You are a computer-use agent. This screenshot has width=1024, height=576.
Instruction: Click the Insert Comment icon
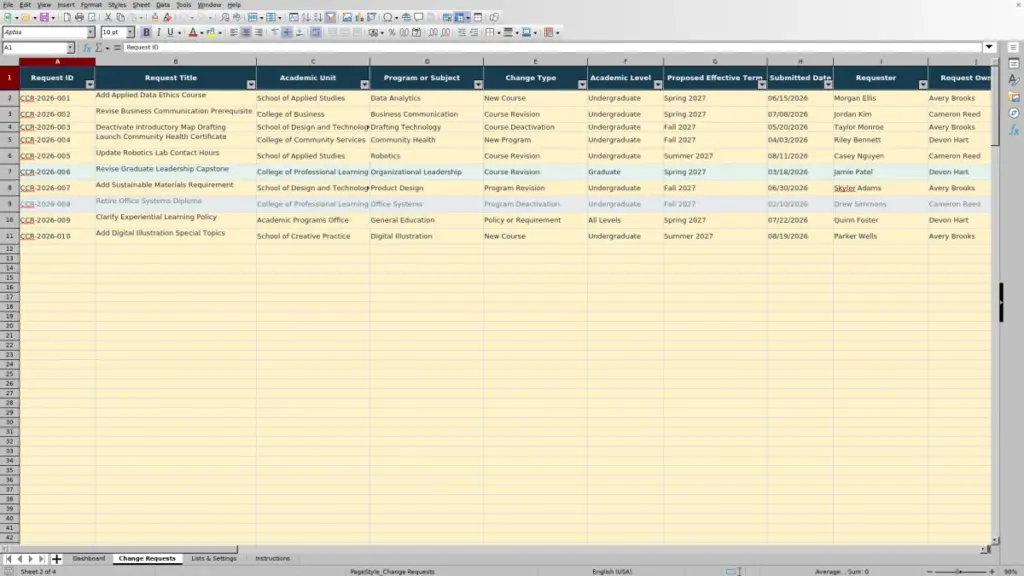pyautogui.click(x=419, y=17)
